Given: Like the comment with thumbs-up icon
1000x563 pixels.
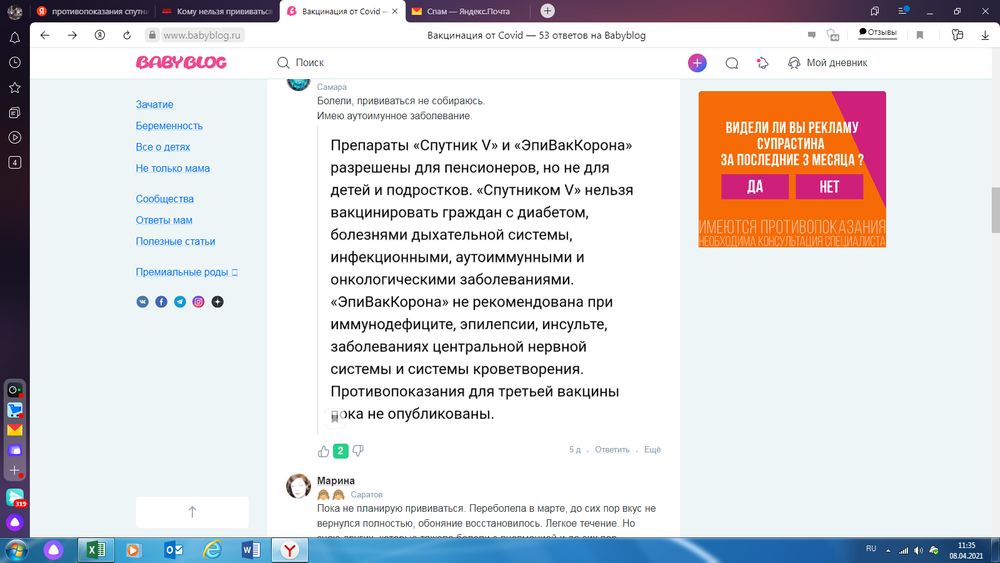Looking at the screenshot, I should [323, 451].
